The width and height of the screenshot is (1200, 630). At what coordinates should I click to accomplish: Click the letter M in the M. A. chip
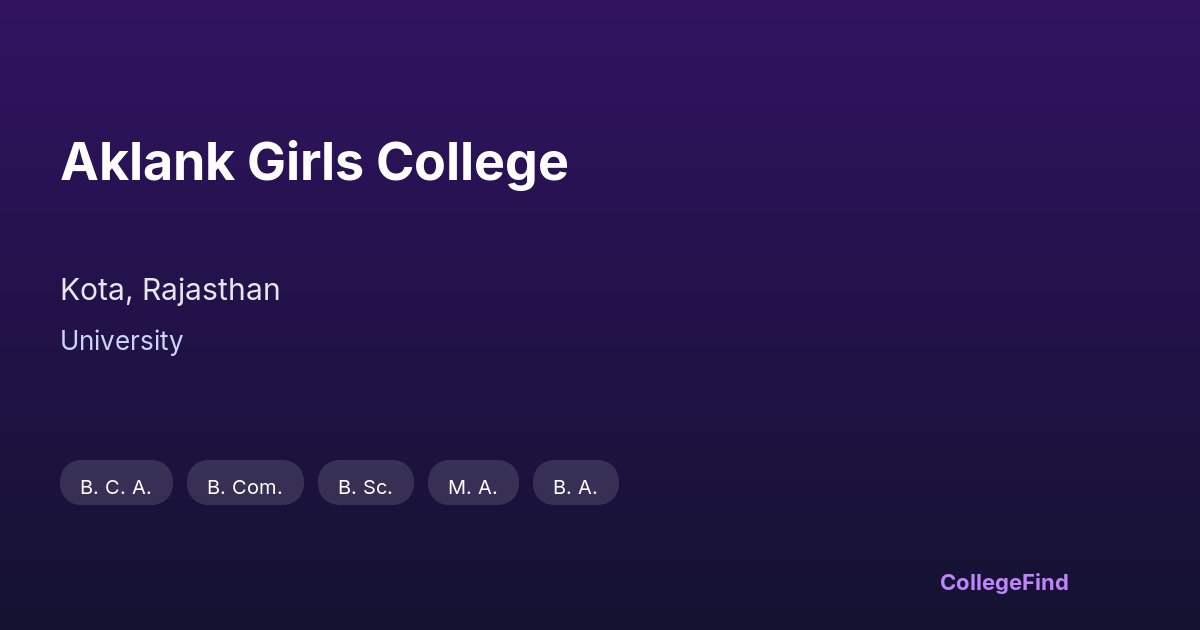[x=457, y=487]
